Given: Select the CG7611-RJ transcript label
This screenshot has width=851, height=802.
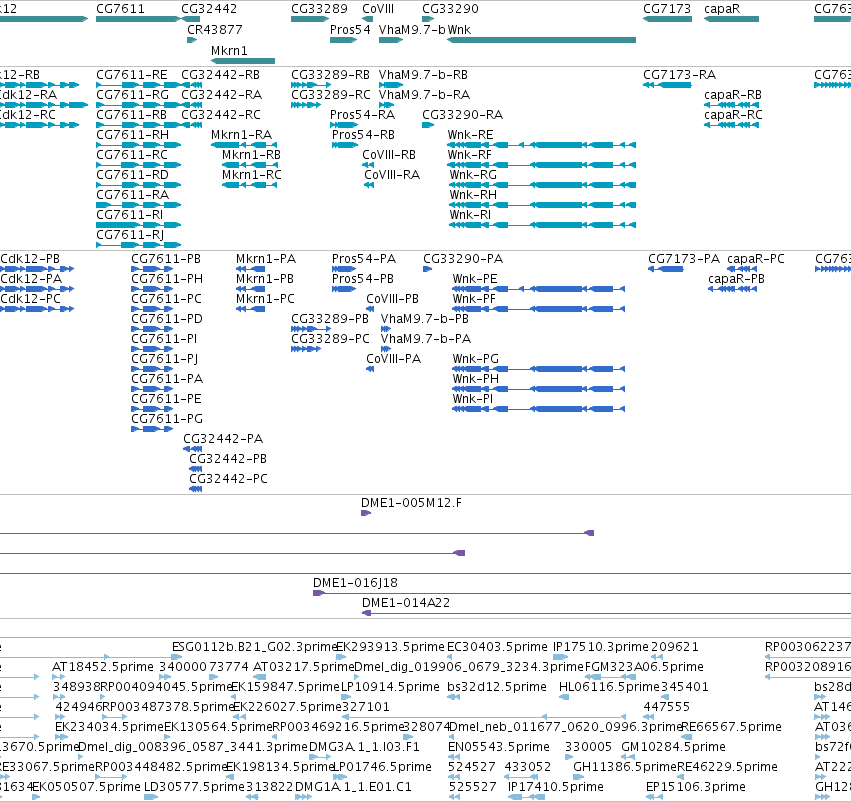Looking at the screenshot, I should (x=130, y=234).
